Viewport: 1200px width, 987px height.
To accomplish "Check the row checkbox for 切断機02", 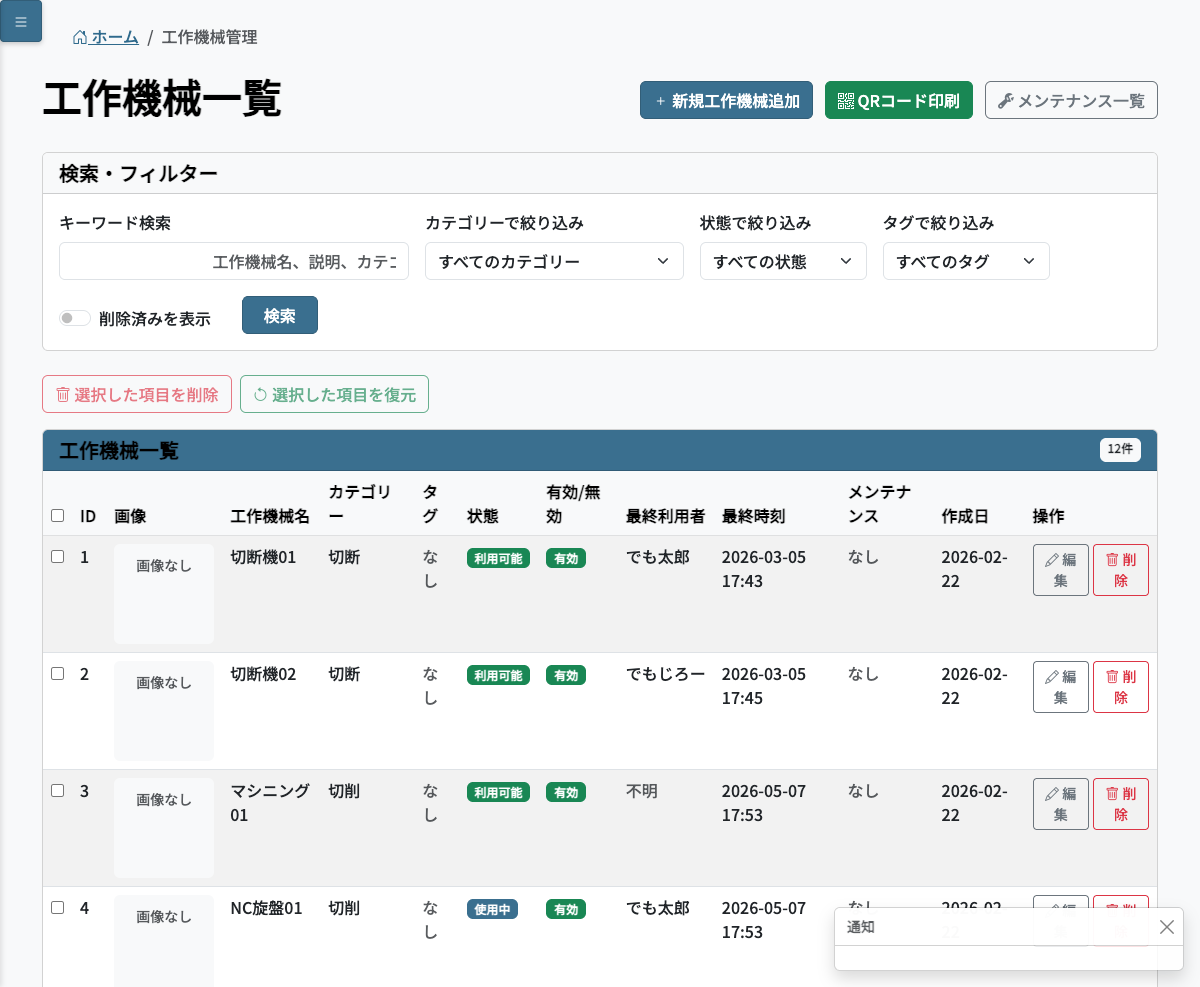I will (x=57, y=673).
